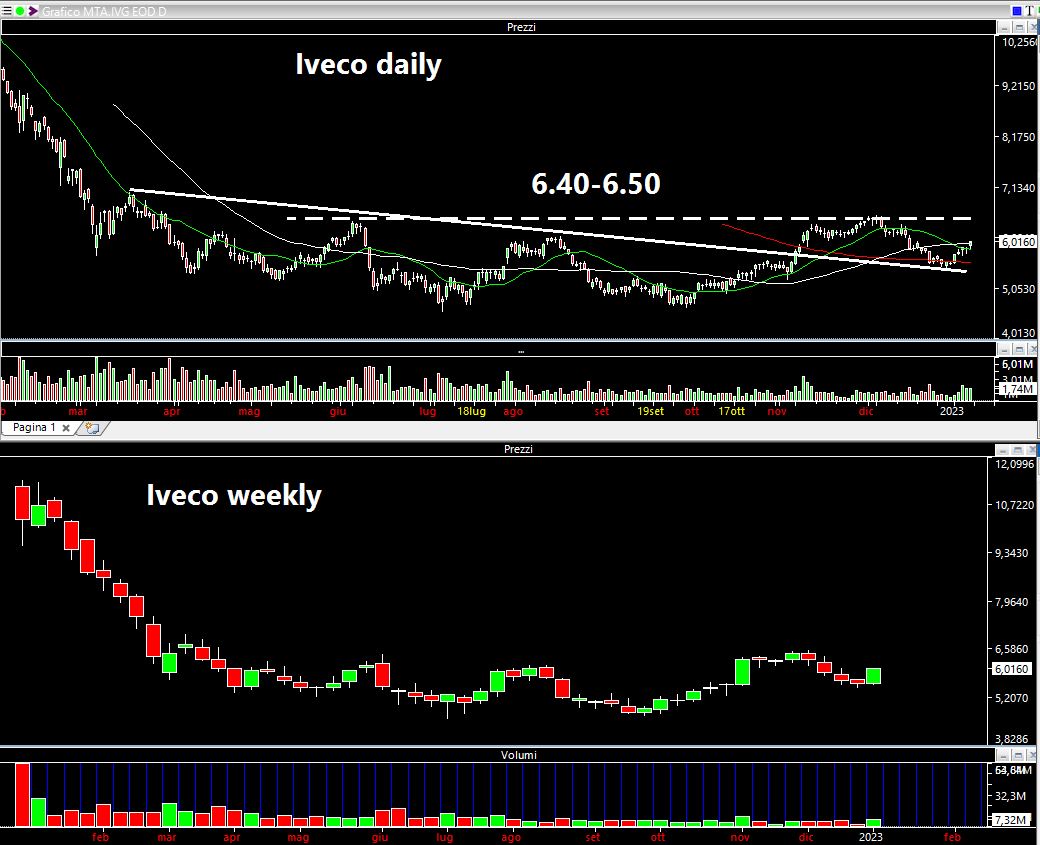Close the Pagina 1 tab with its x

[x=66, y=428]
